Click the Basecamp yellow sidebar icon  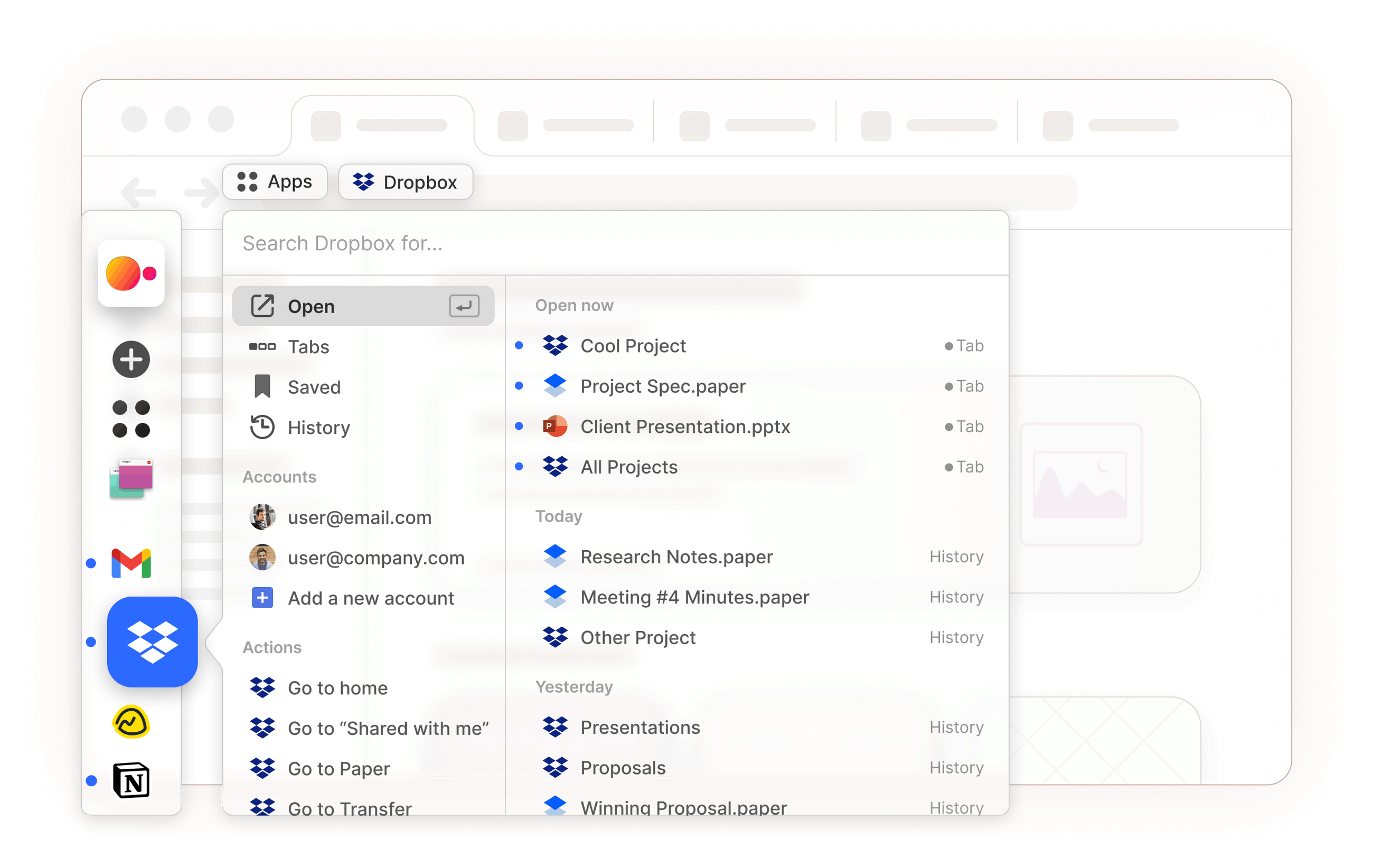(131, 722)
